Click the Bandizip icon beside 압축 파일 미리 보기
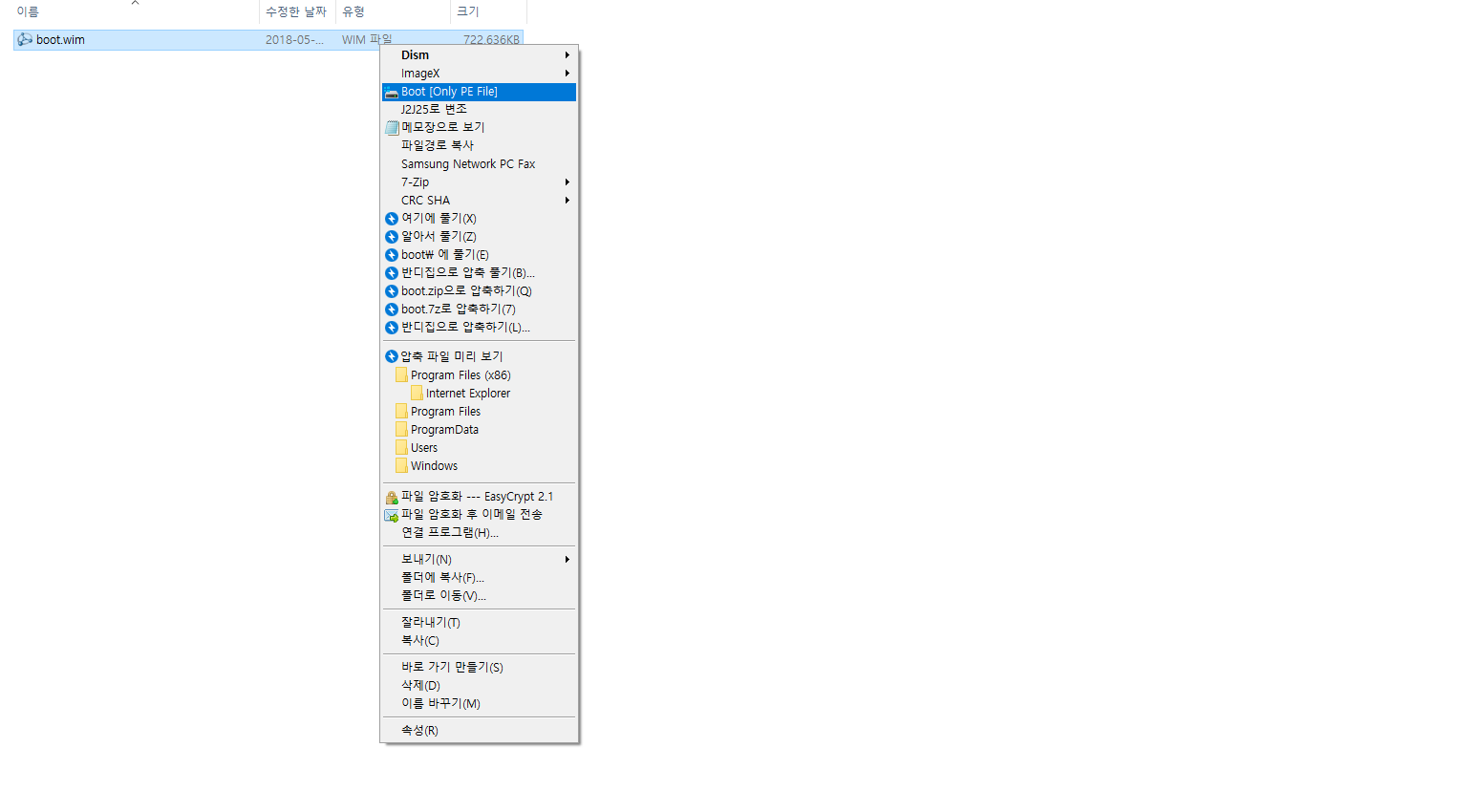This screenshot has height=812, width=1478. pyautogui.click(x=392, y=356)
